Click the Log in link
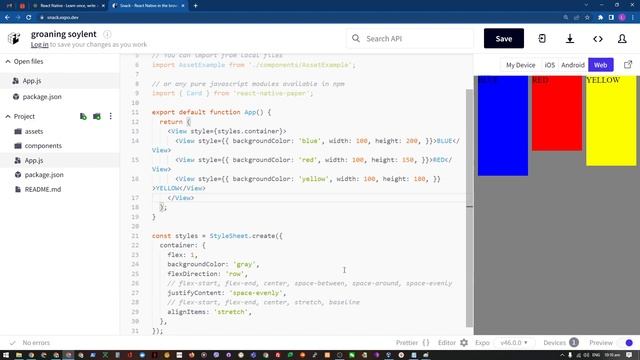This screenshot has height=360, width=640. [40, 44]
